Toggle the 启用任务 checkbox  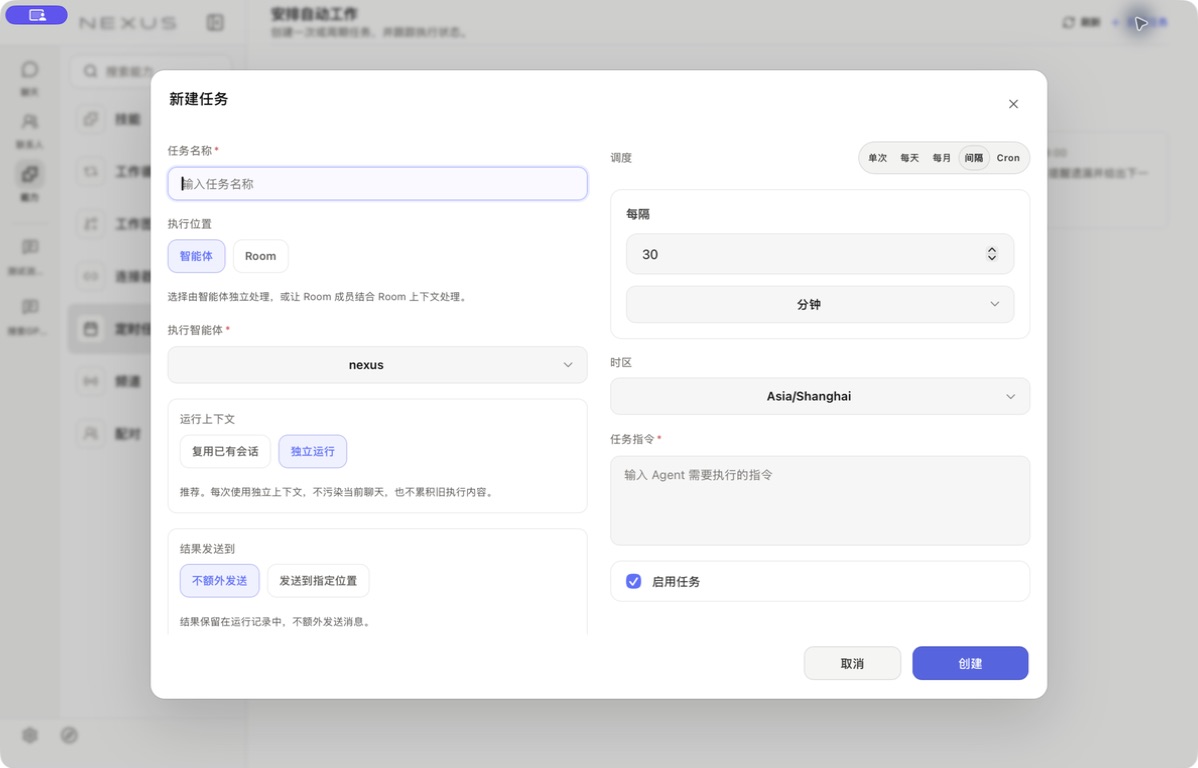click(x=633, y=582)
